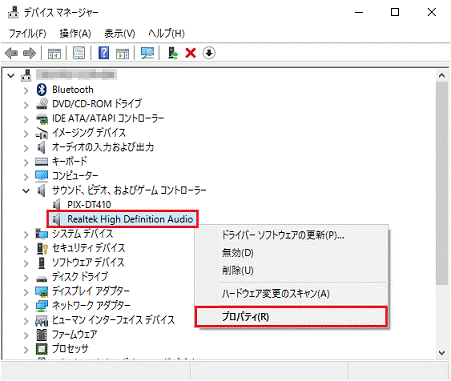Click the monitor scan-hardware toolbar icon

[147, 53]
